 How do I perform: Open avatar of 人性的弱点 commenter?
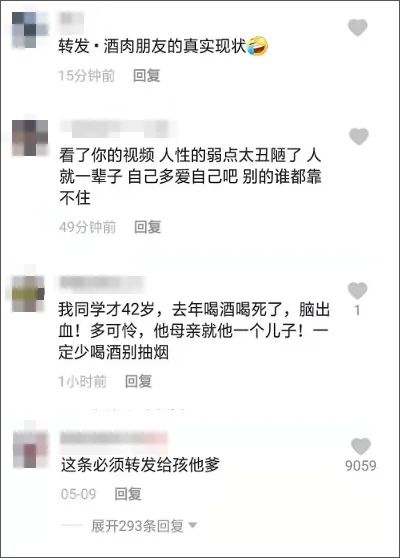[x=30, y=138]
